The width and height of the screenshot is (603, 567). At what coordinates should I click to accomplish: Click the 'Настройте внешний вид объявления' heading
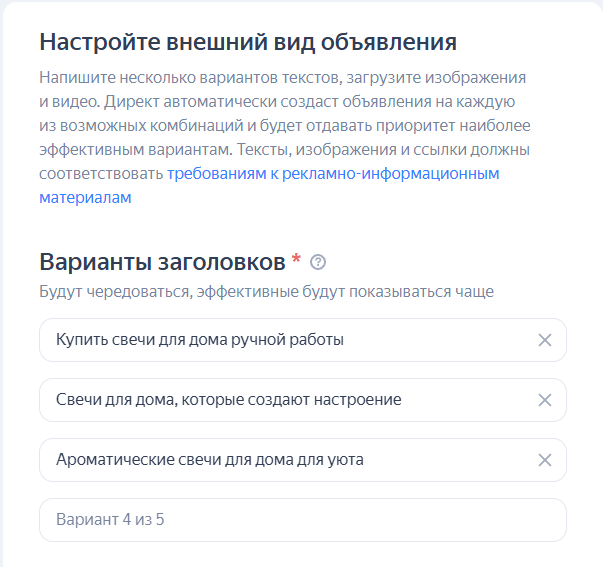248,42
